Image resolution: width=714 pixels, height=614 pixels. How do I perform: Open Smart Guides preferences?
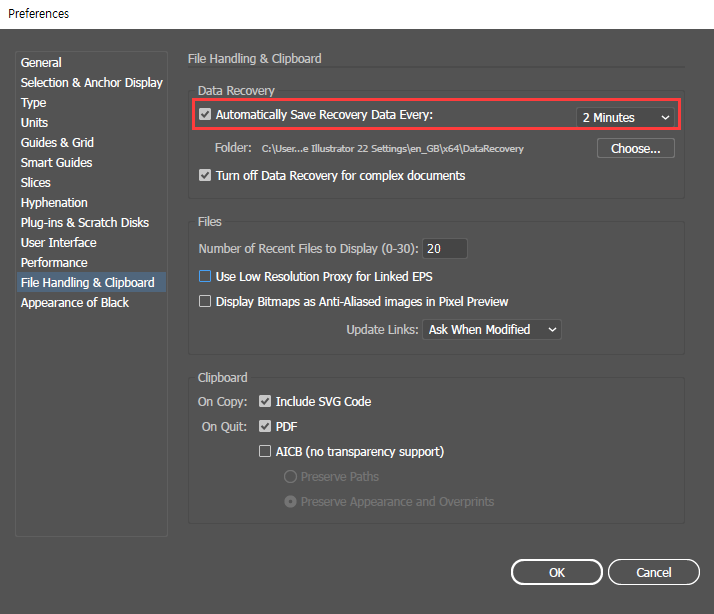[91, 163]
